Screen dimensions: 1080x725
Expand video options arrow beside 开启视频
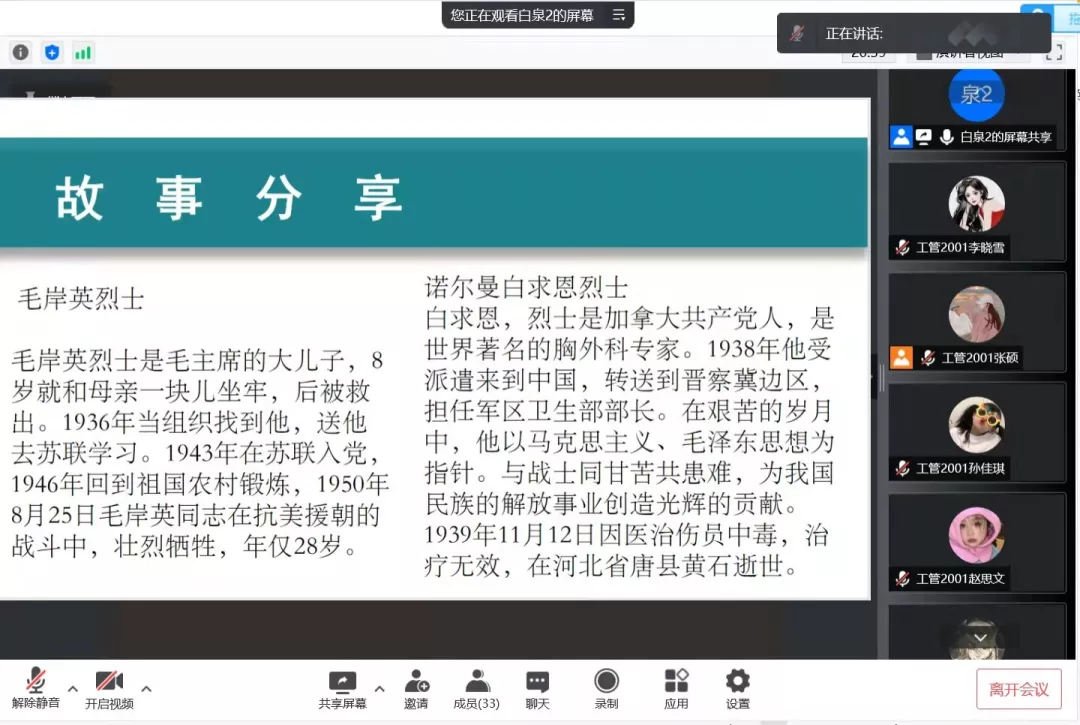[x=146, y=688]
